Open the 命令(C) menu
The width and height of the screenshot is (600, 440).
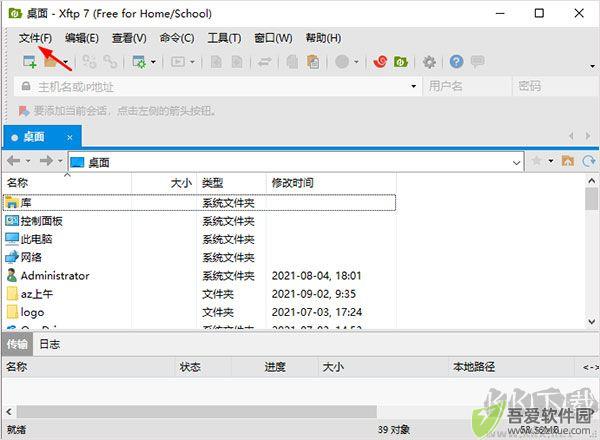[x=177, y=38]
